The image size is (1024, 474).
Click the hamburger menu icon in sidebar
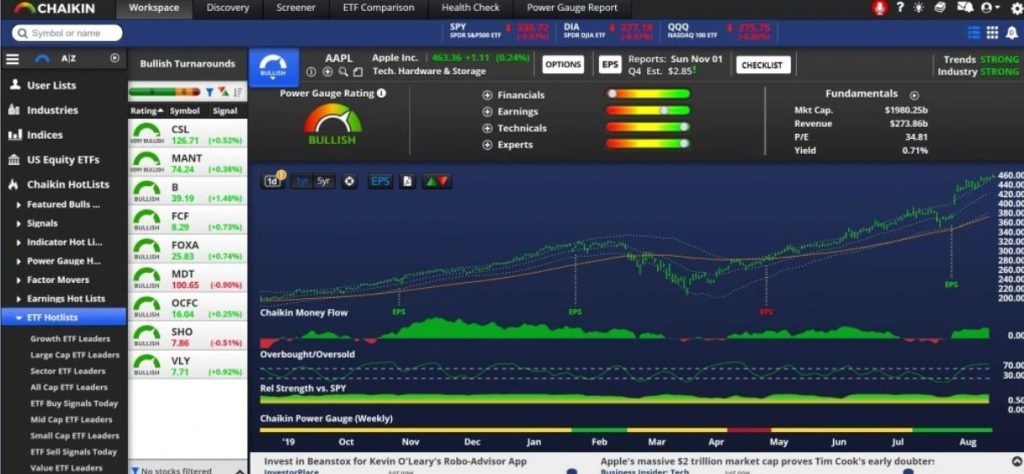(x=13, y=59)
